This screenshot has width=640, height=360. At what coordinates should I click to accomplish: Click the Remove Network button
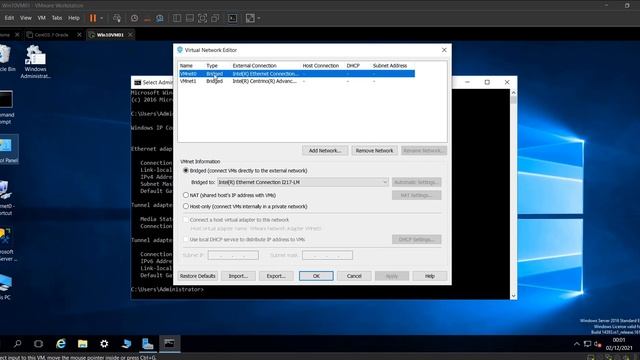click(374, 151)
